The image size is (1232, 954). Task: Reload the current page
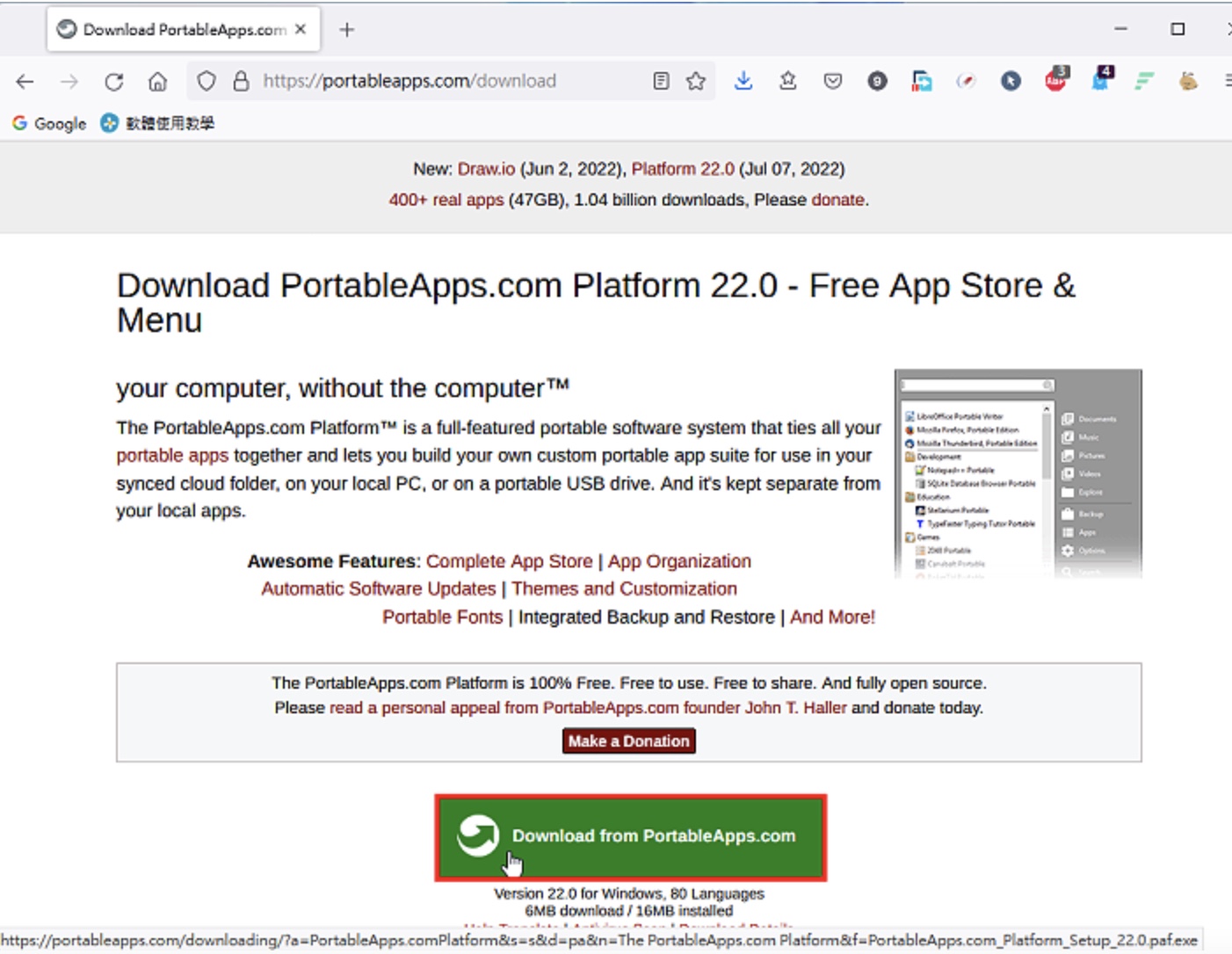[x=113, y=82]
